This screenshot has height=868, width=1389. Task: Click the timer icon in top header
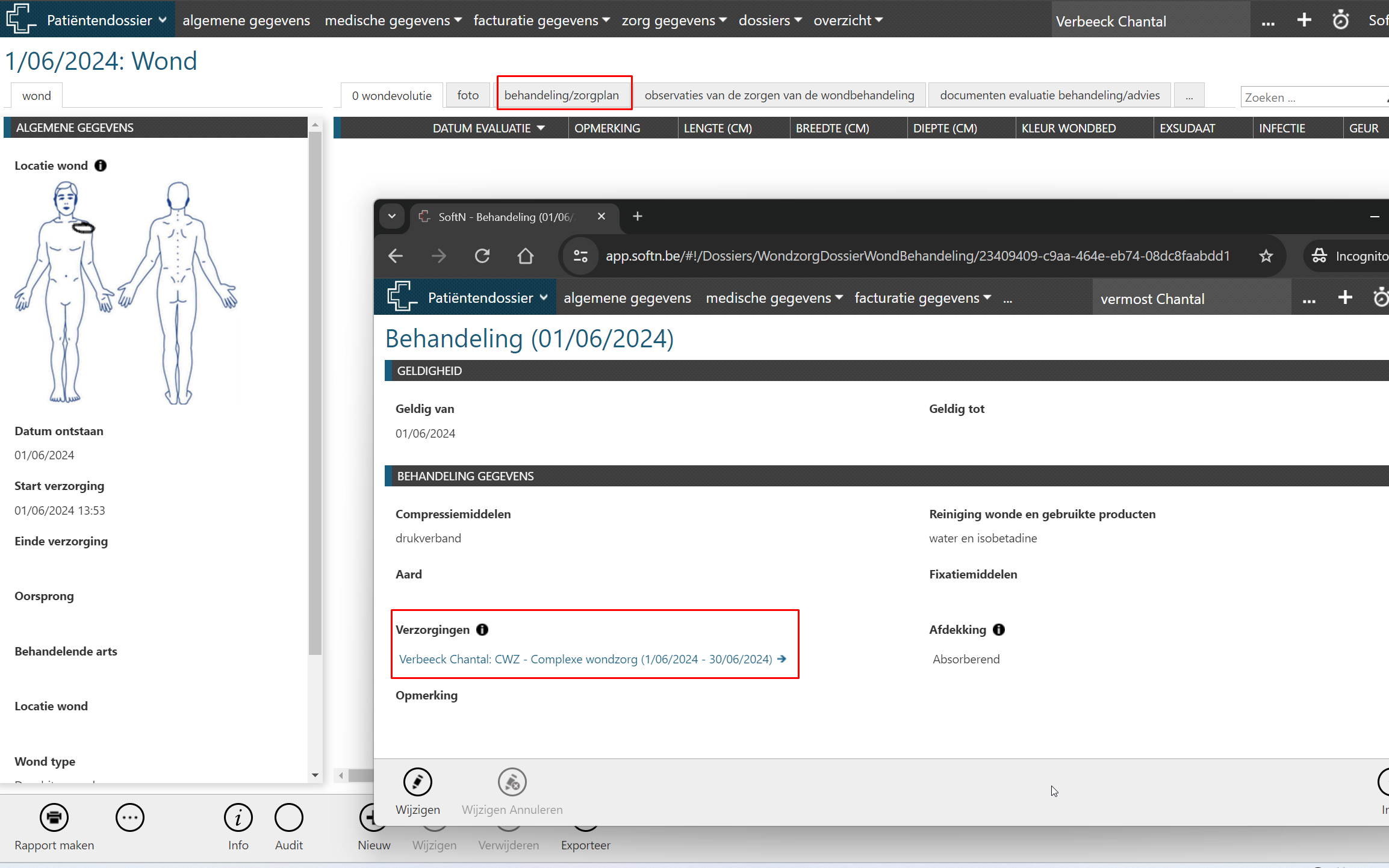pos(1340,20)
